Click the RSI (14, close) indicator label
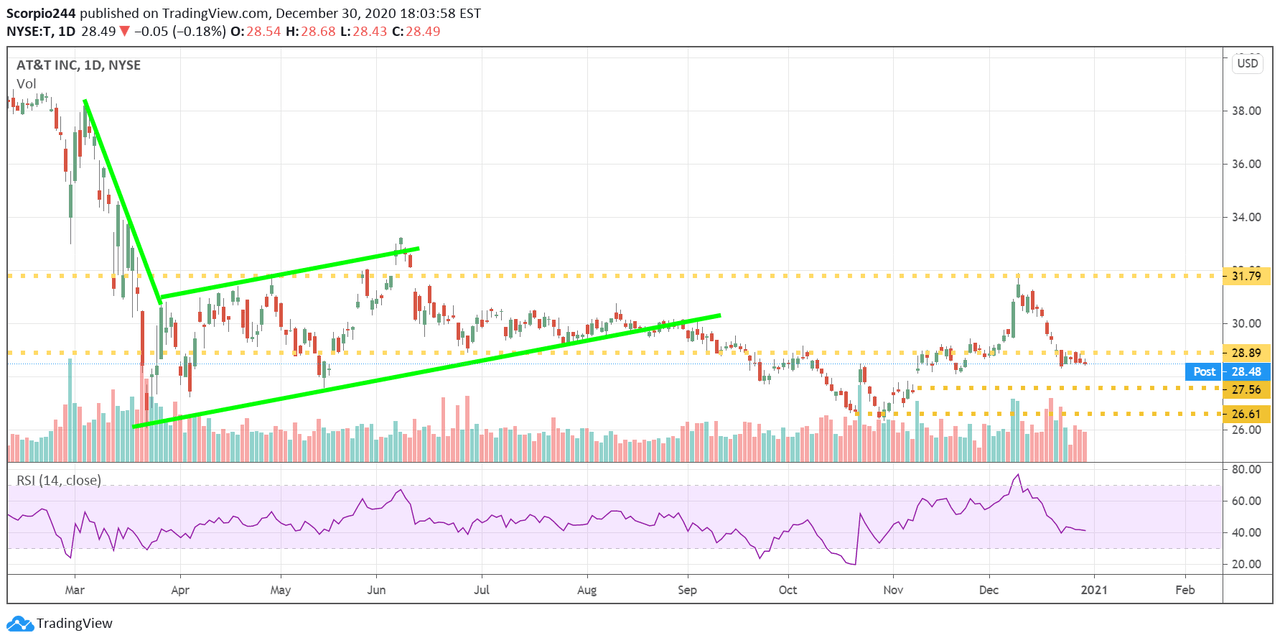 tap(58, 480)
